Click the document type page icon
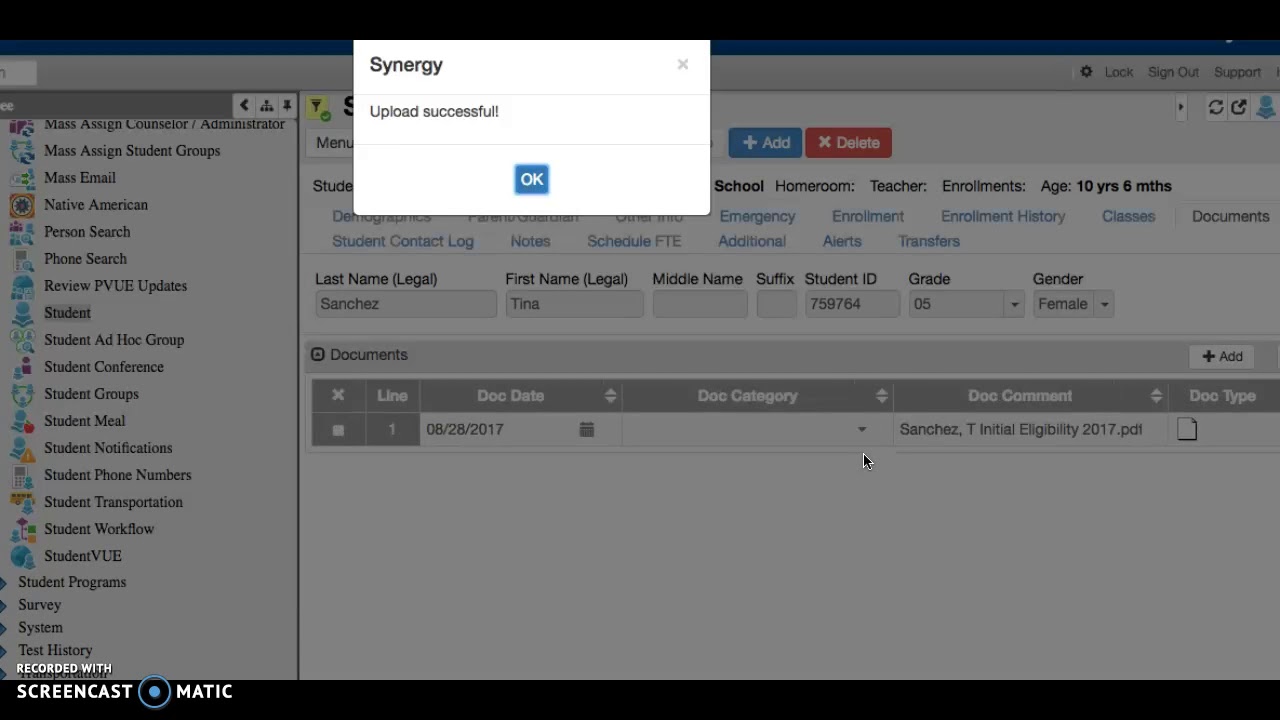1280x720 pixels. pos(1187,430)
